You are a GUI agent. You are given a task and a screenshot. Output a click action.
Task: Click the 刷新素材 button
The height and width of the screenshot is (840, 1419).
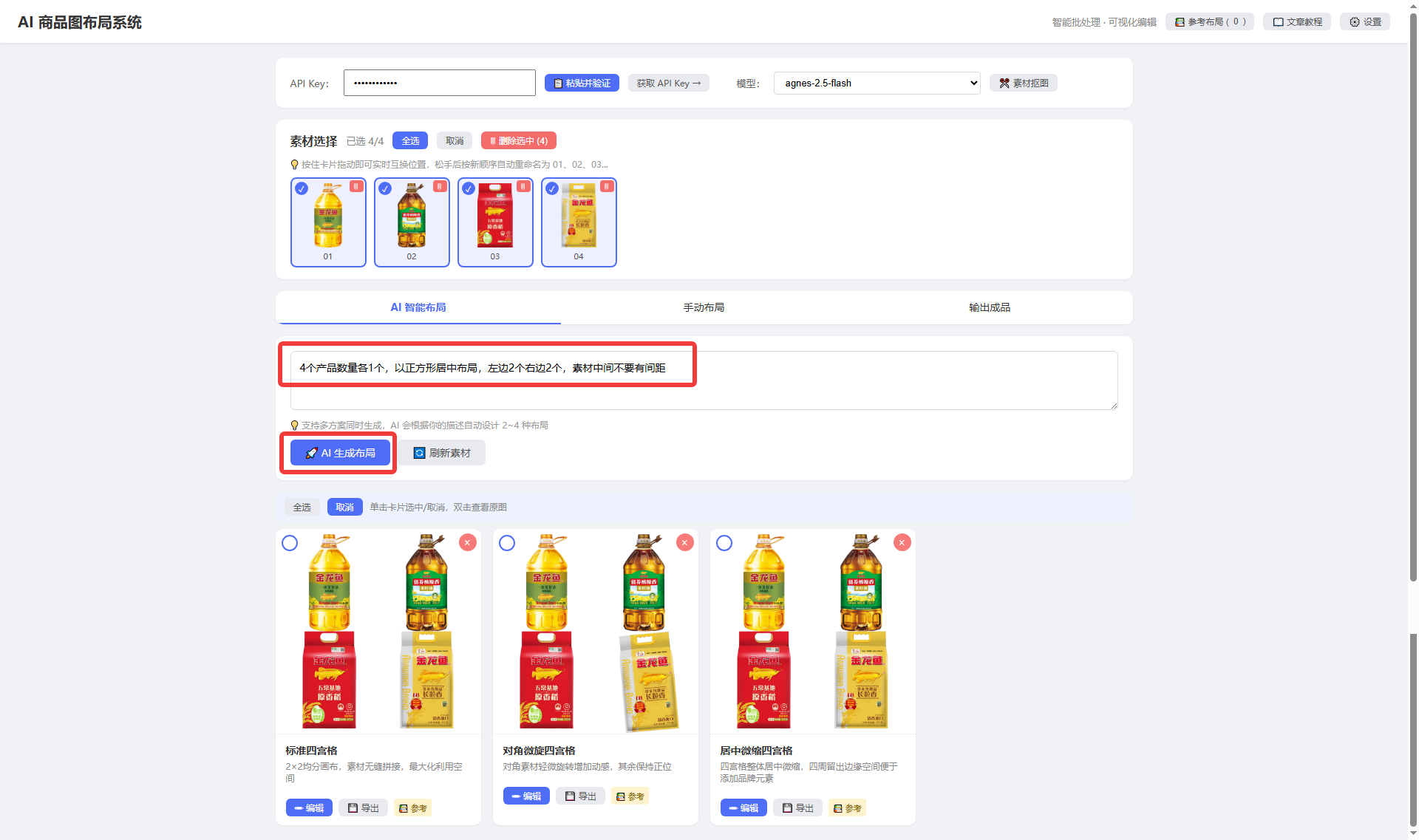point(442,453)
